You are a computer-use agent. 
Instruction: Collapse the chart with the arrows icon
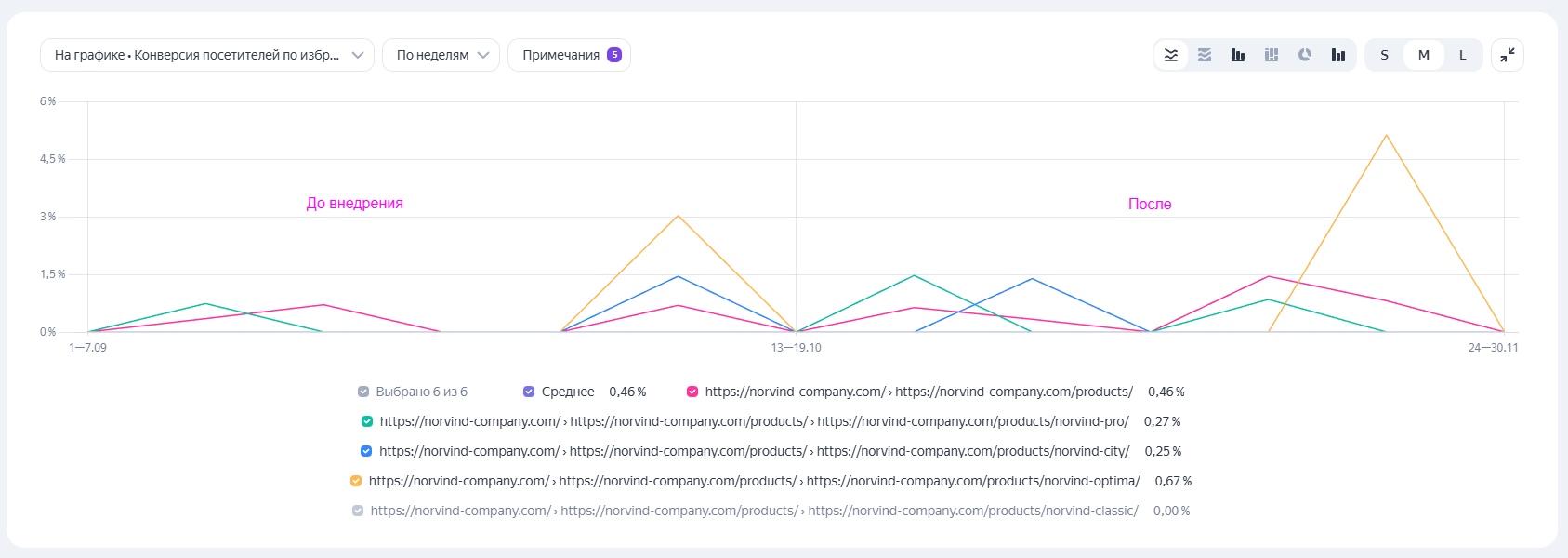click(x=1508, y=55)
